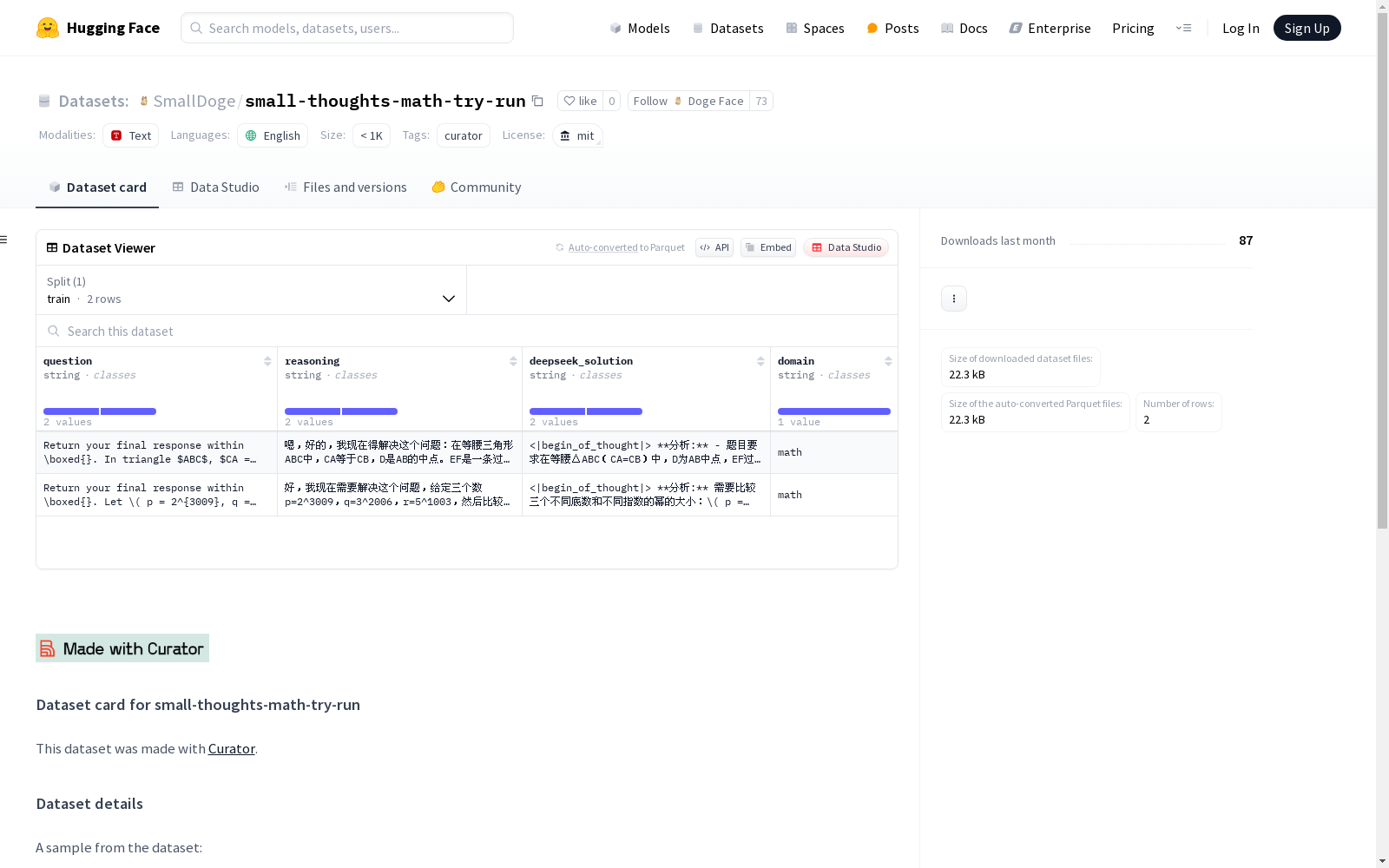Select the English language tag
Viewport: 1389px width, 868px height.
coord(273,135)
